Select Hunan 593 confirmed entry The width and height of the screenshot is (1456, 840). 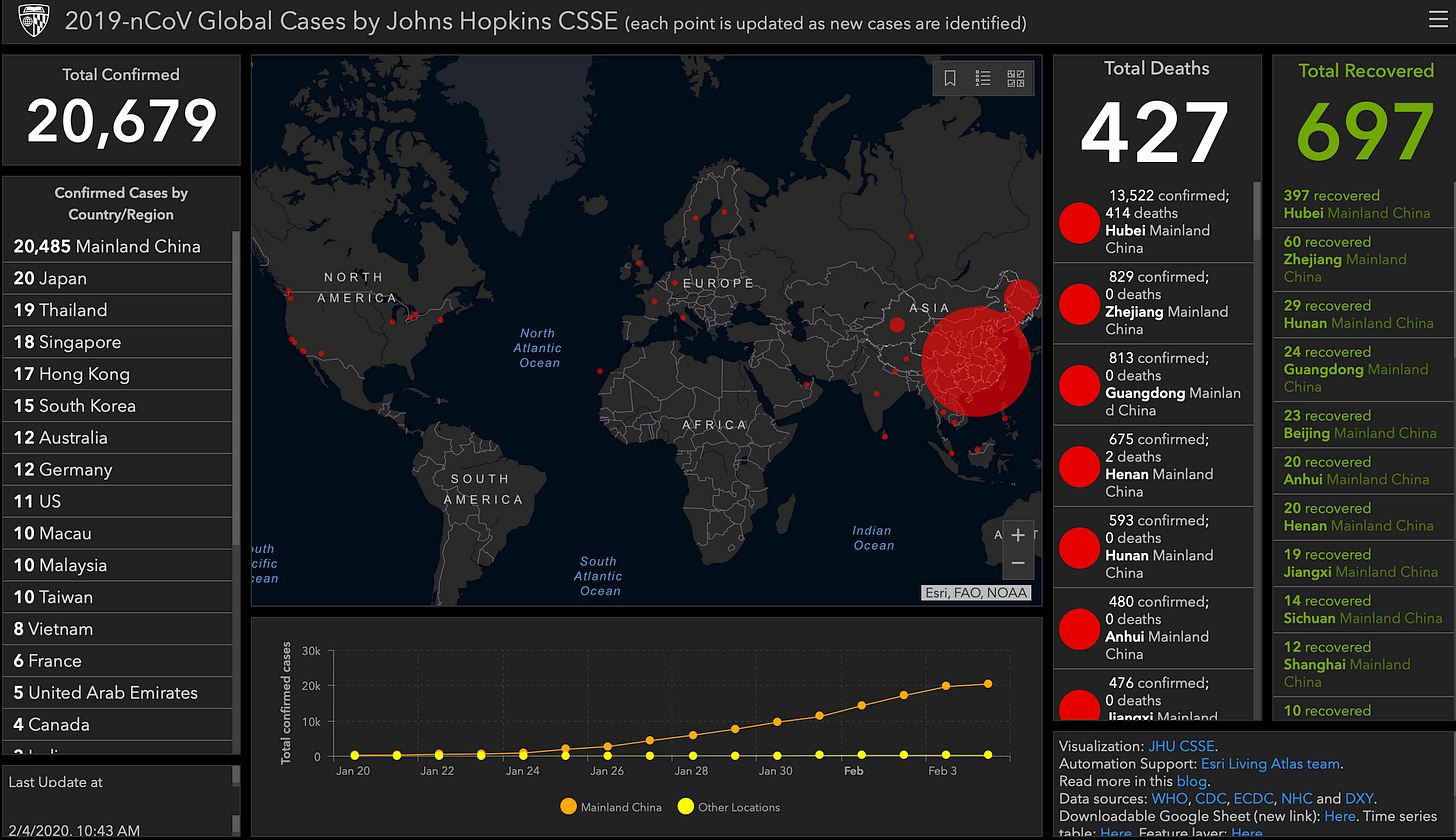[x=1154, y=547]
